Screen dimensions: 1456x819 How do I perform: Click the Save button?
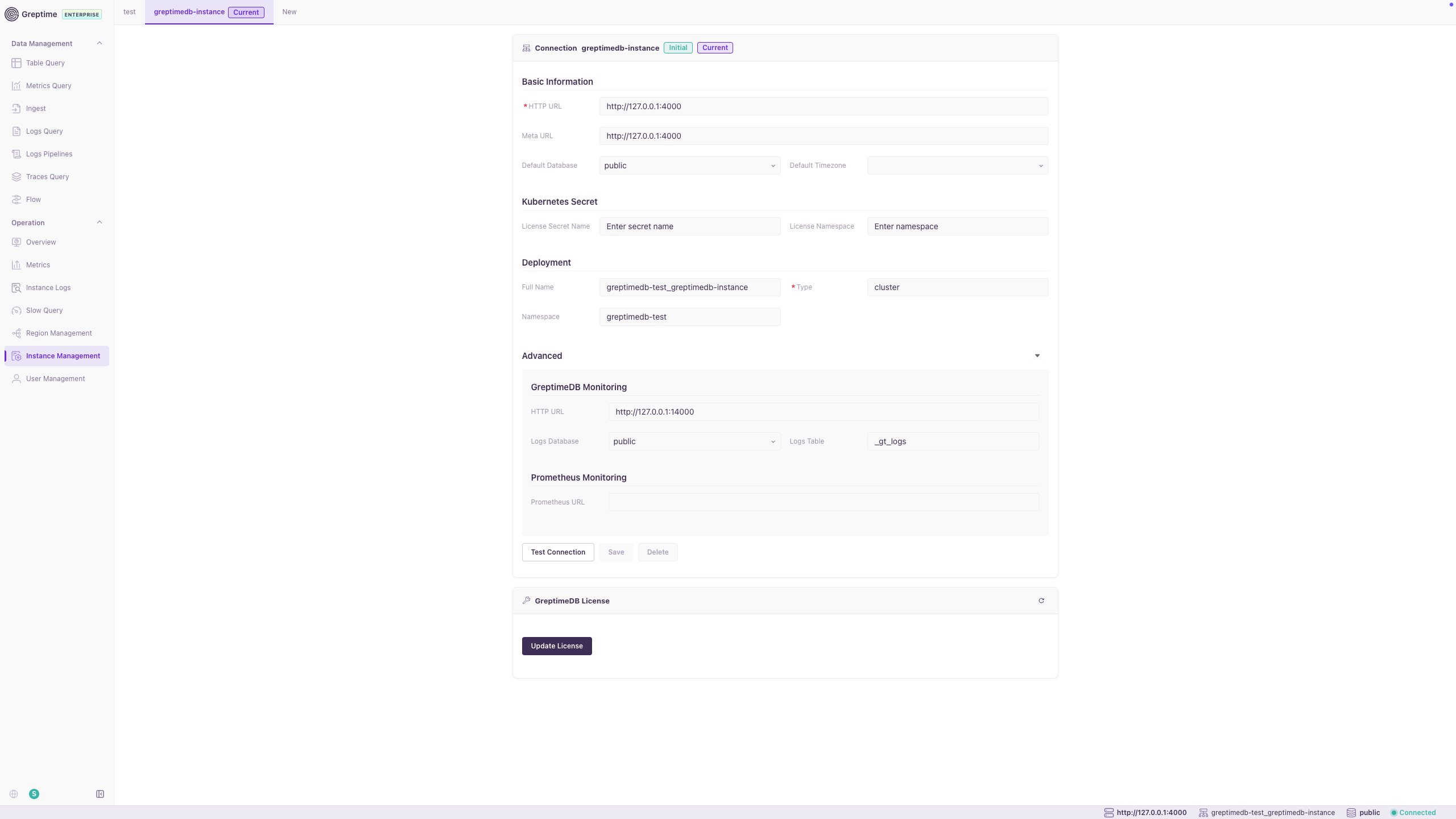click(x=616, y=552)
